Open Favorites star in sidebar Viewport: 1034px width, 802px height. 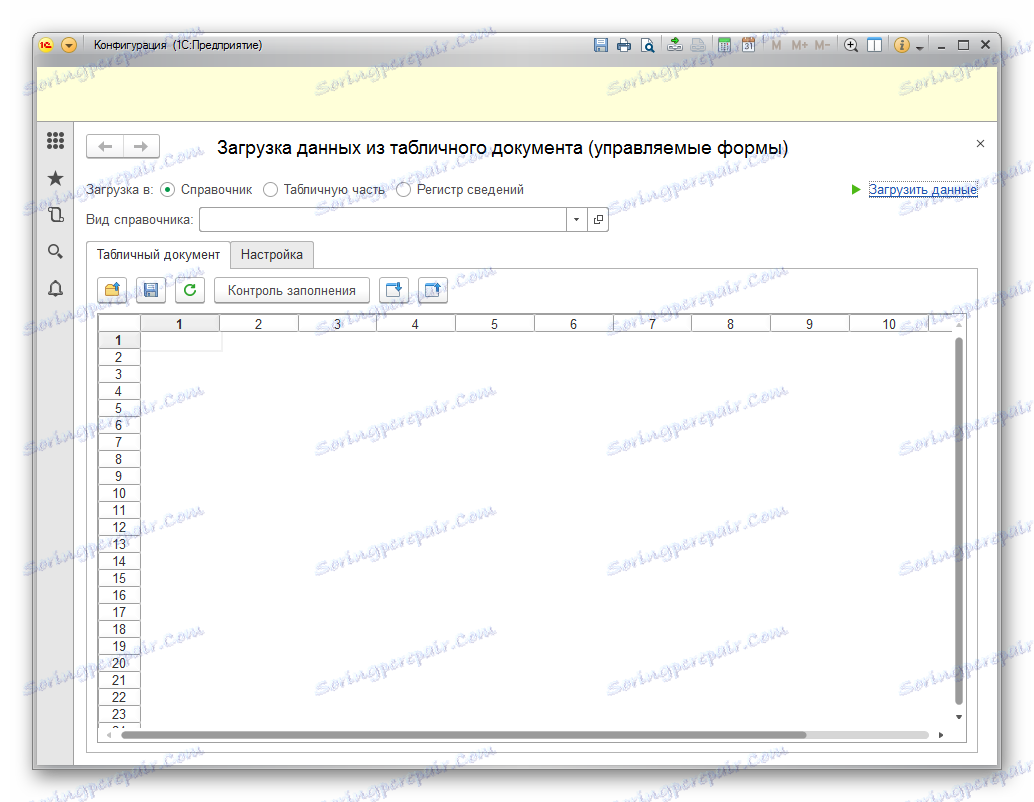coord(55,178)
